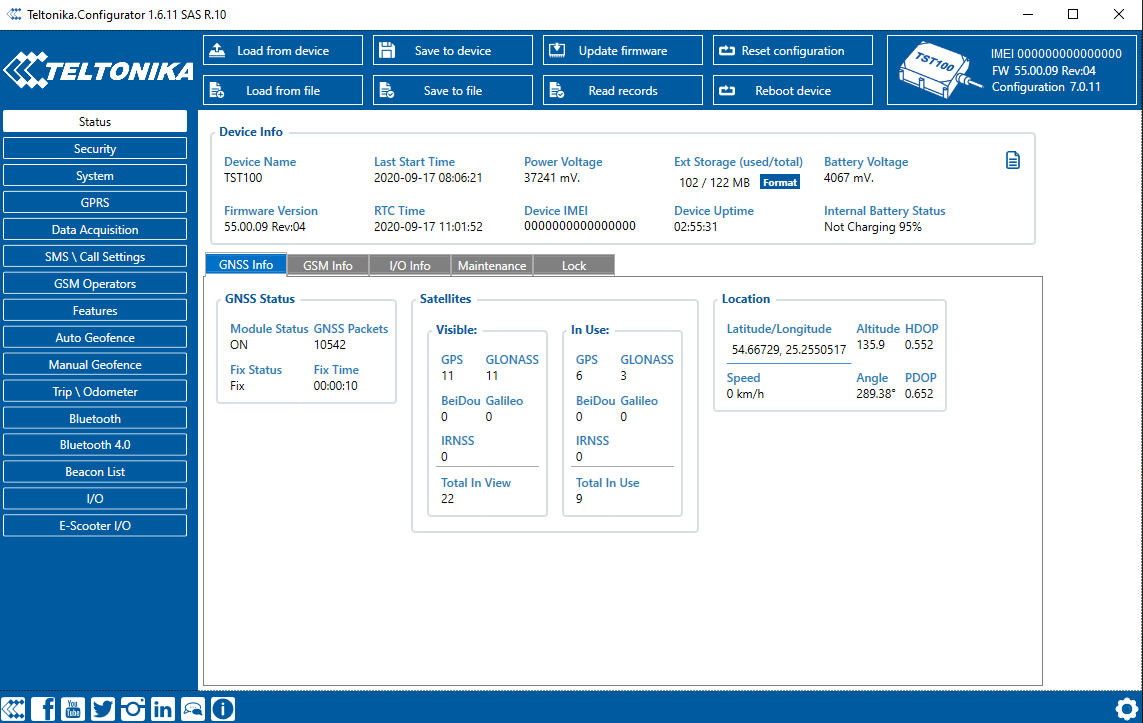Open the community forum chat icon
Image resolution: width=1143 pixels, height=723 pixels.
[x=192, y=709]
